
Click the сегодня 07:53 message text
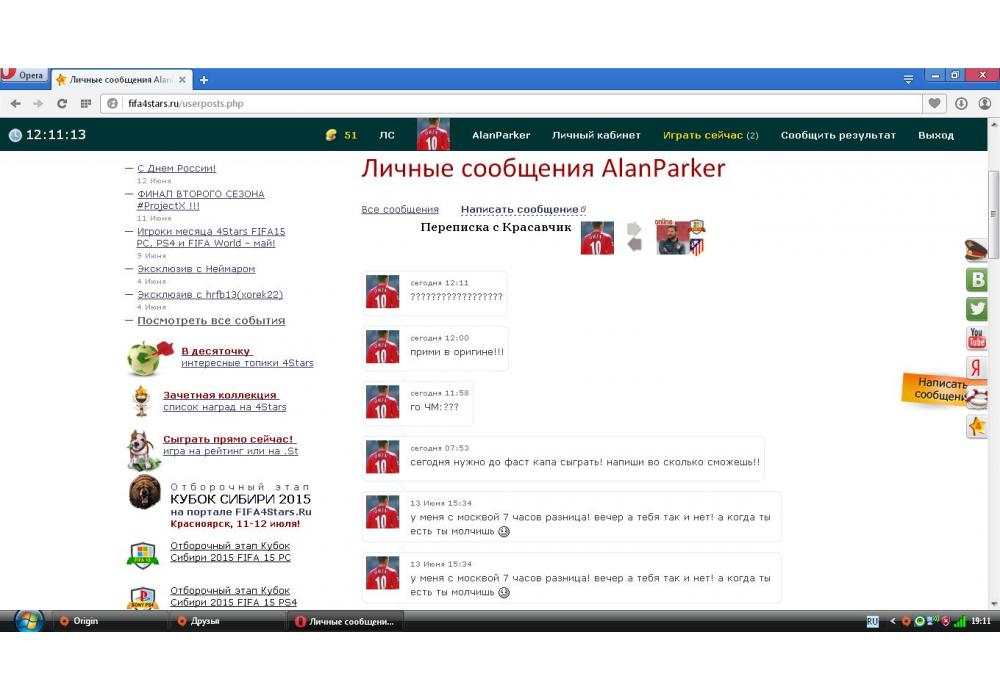(x=585, y=462)
